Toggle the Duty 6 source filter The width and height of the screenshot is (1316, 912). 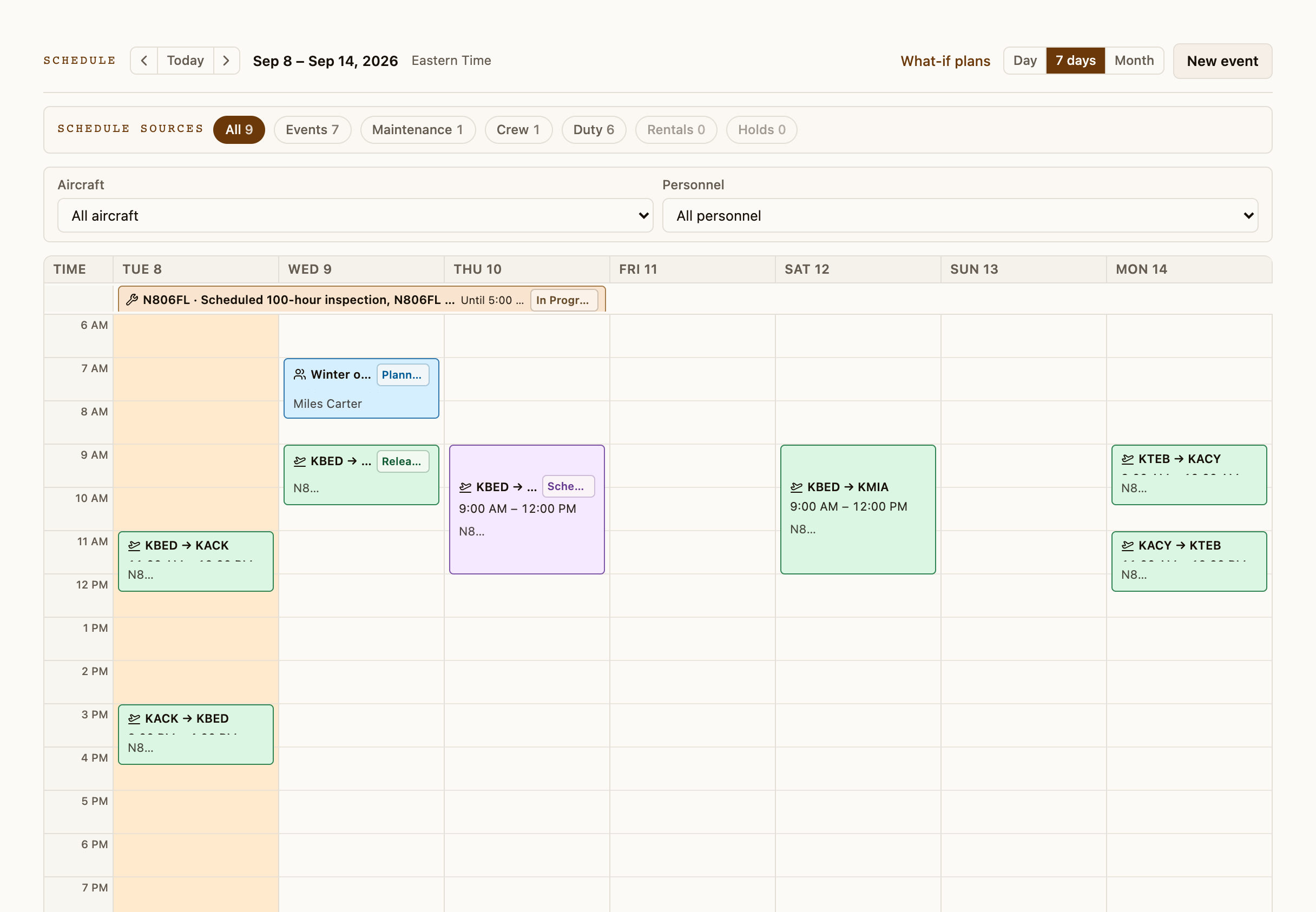594,130
